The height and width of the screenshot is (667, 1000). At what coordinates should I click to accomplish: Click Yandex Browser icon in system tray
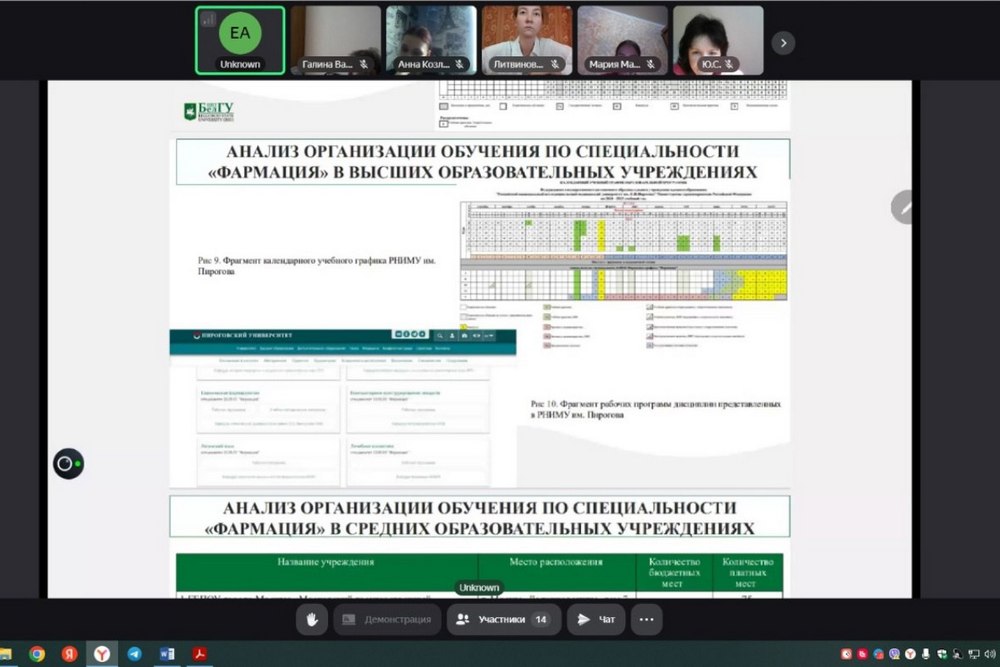pos(911,654)
